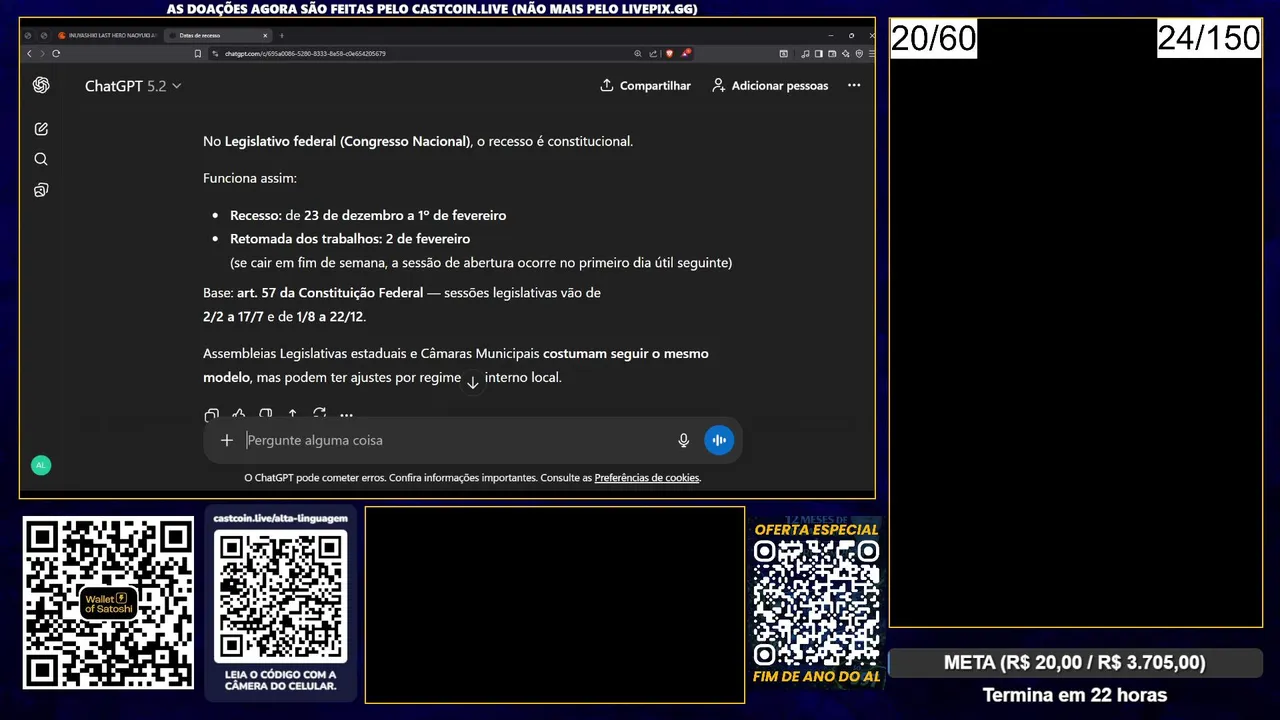Click the text 'Recesso: de 23 de dezembro'
Image resolution: width=1280 pixels, height=720 pixels.
[x=318, y=215]
